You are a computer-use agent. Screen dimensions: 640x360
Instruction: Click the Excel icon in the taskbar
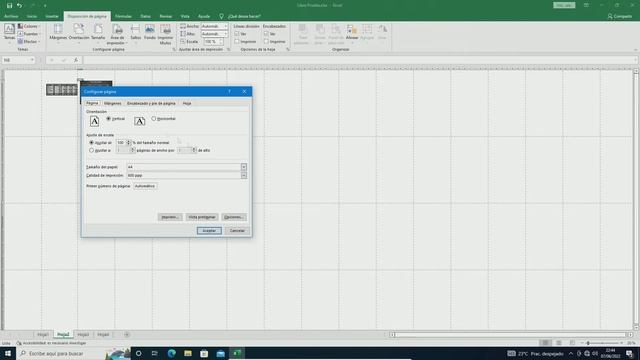point(237,353)
